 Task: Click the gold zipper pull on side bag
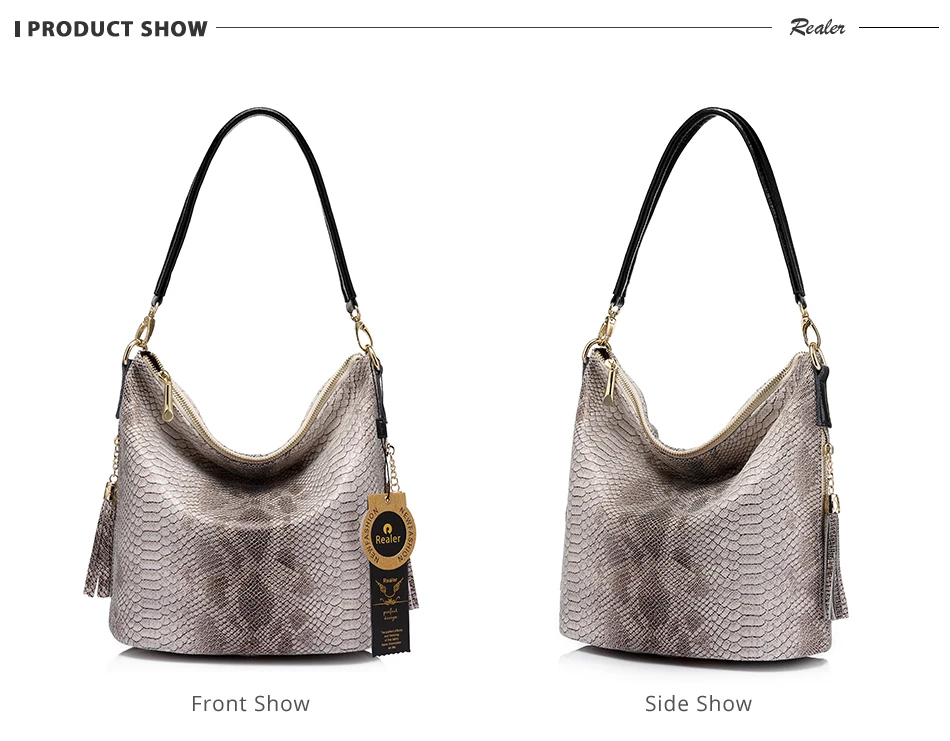click(610, 383)
